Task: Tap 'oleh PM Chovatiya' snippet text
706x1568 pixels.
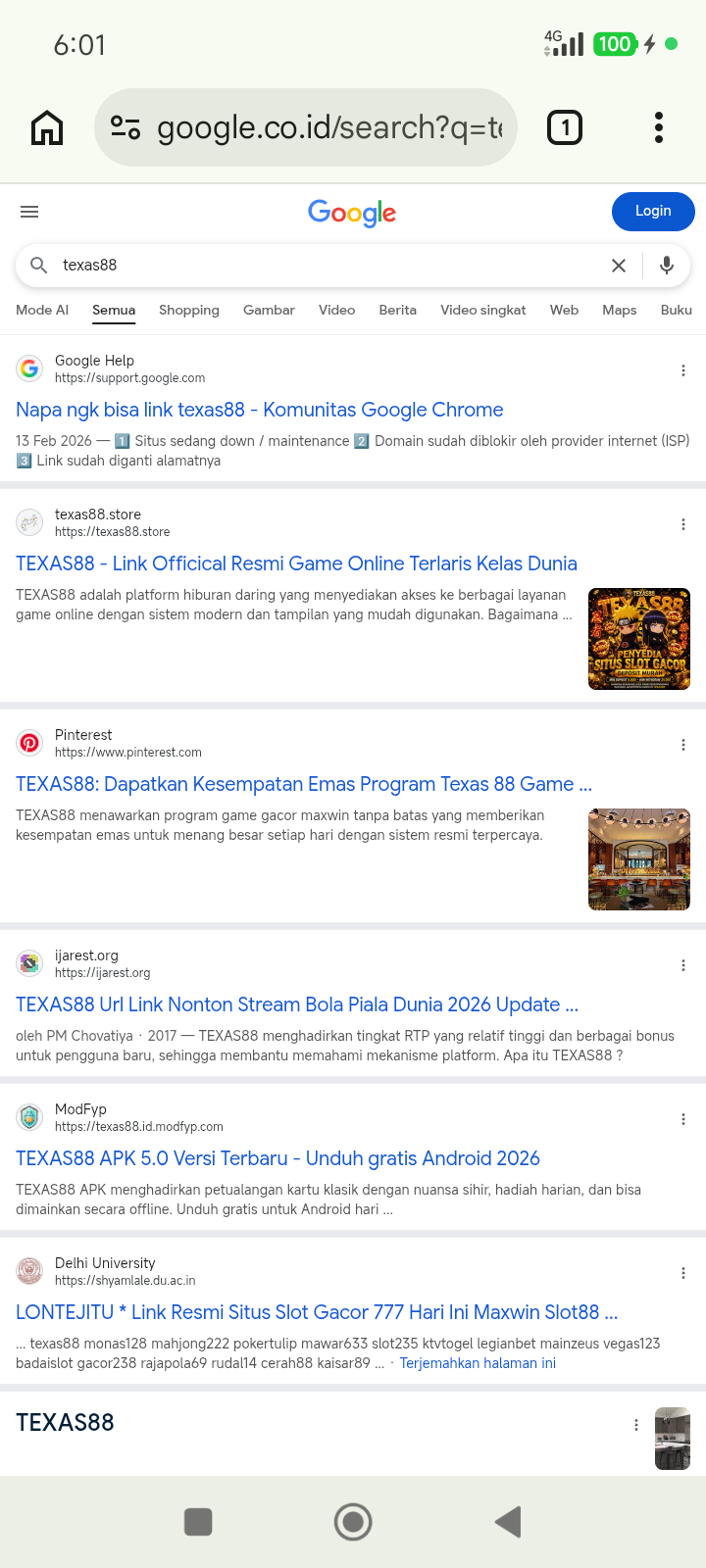Action: coord(75,1036)
